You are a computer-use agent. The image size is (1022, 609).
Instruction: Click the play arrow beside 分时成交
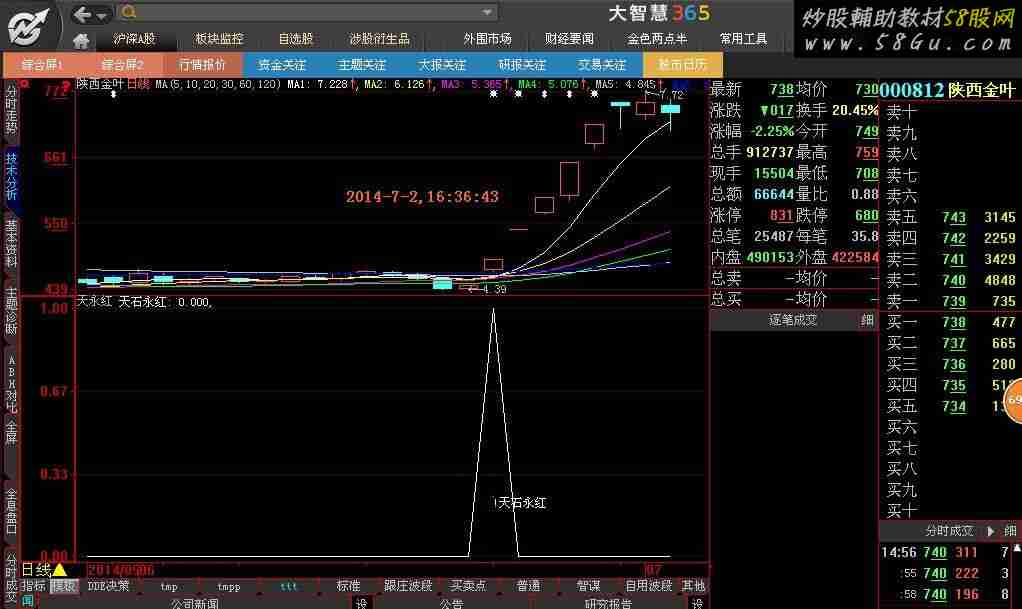pyautogui.click(x=991, y=531)
